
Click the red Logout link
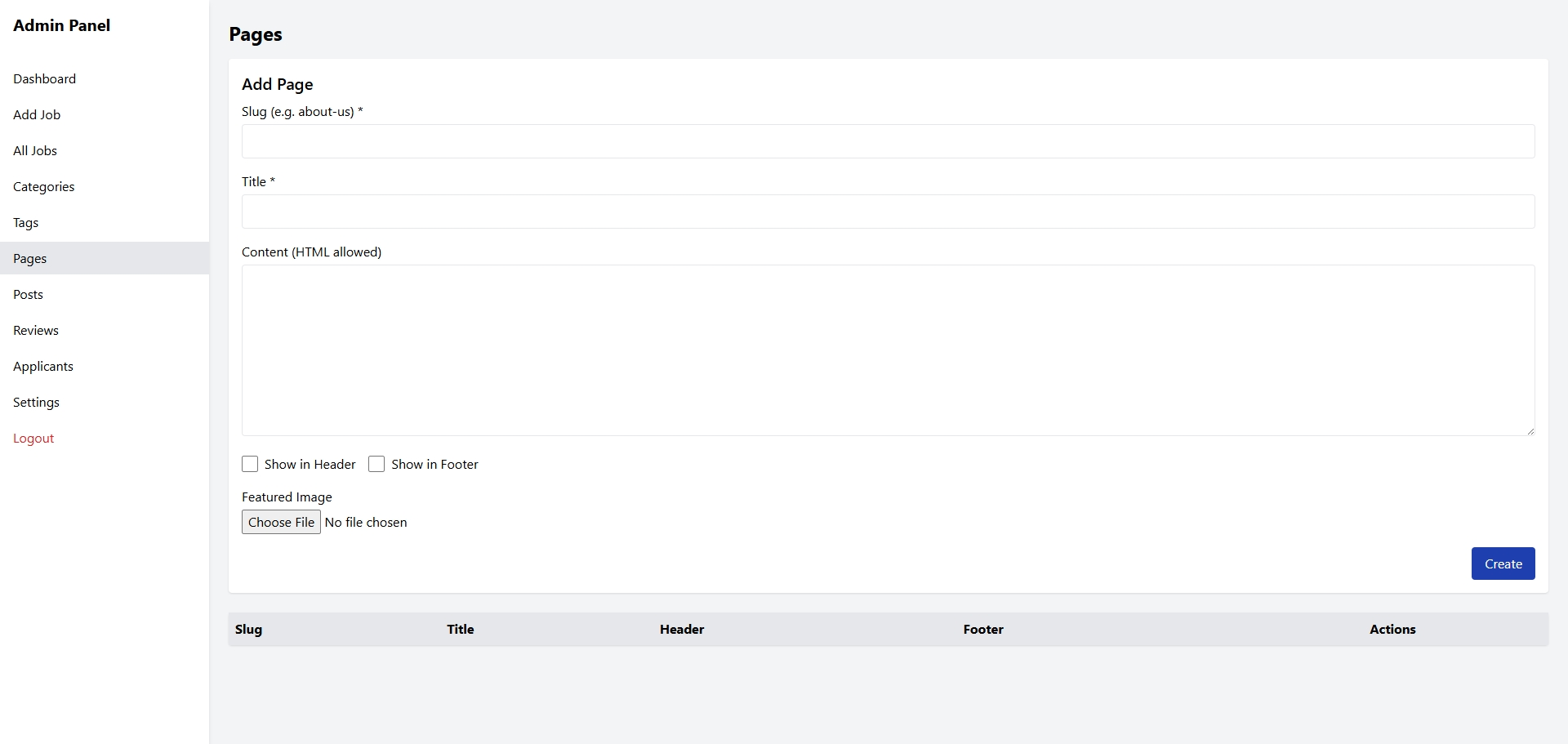(x=33, y=438)
